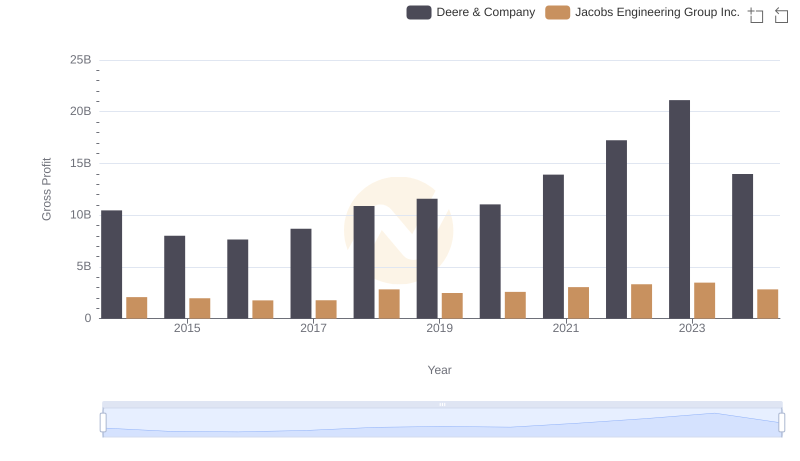Toggle Jacobs Engineering Group Inc. legend entry
Viewport: 800px width, 461px height.
(x=642, y=12)
